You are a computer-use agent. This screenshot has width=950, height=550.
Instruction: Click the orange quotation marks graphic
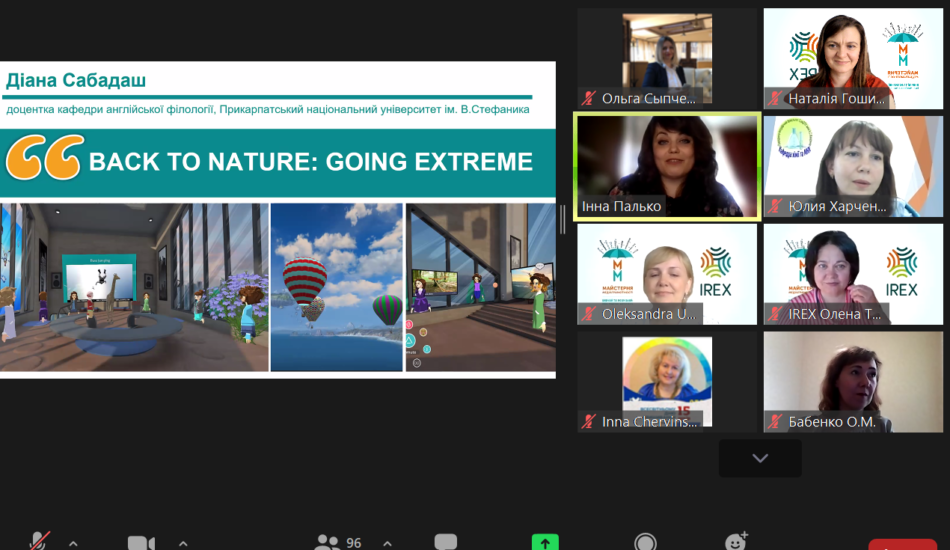pyautogui.click(x=44, y=157)
